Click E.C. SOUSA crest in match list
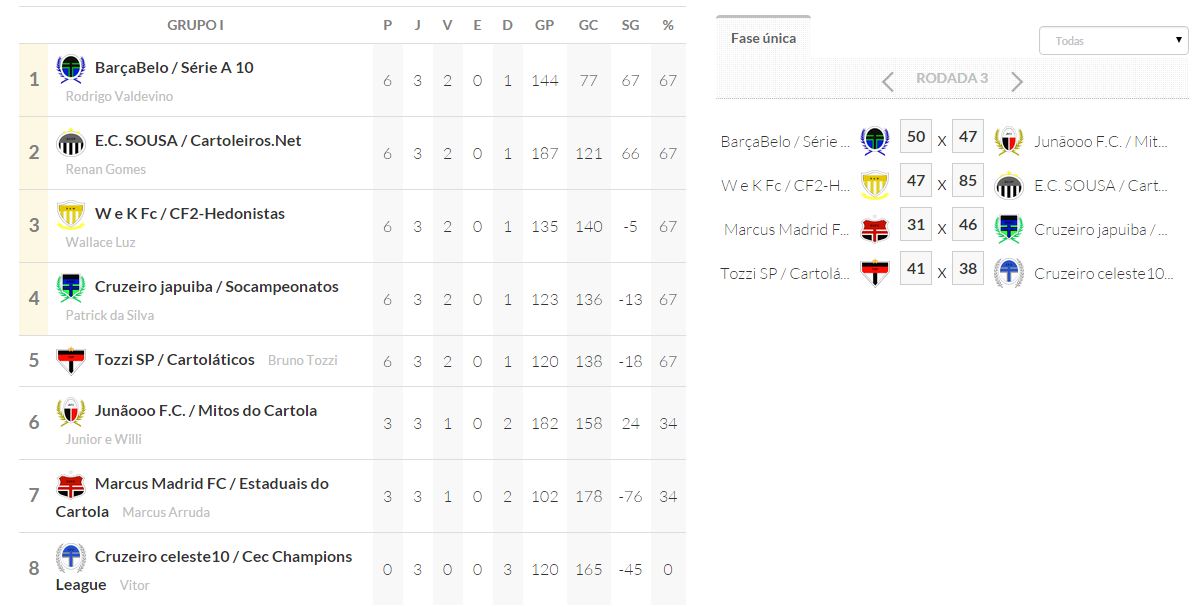This screenshot has width=1199, height=607. click(1008, 185)
